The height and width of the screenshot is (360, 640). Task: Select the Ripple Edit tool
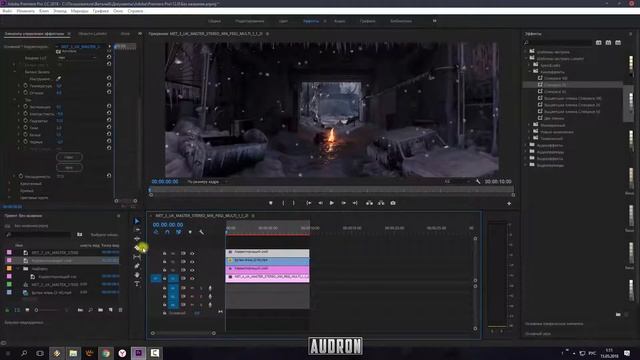(x=137, y=239)
